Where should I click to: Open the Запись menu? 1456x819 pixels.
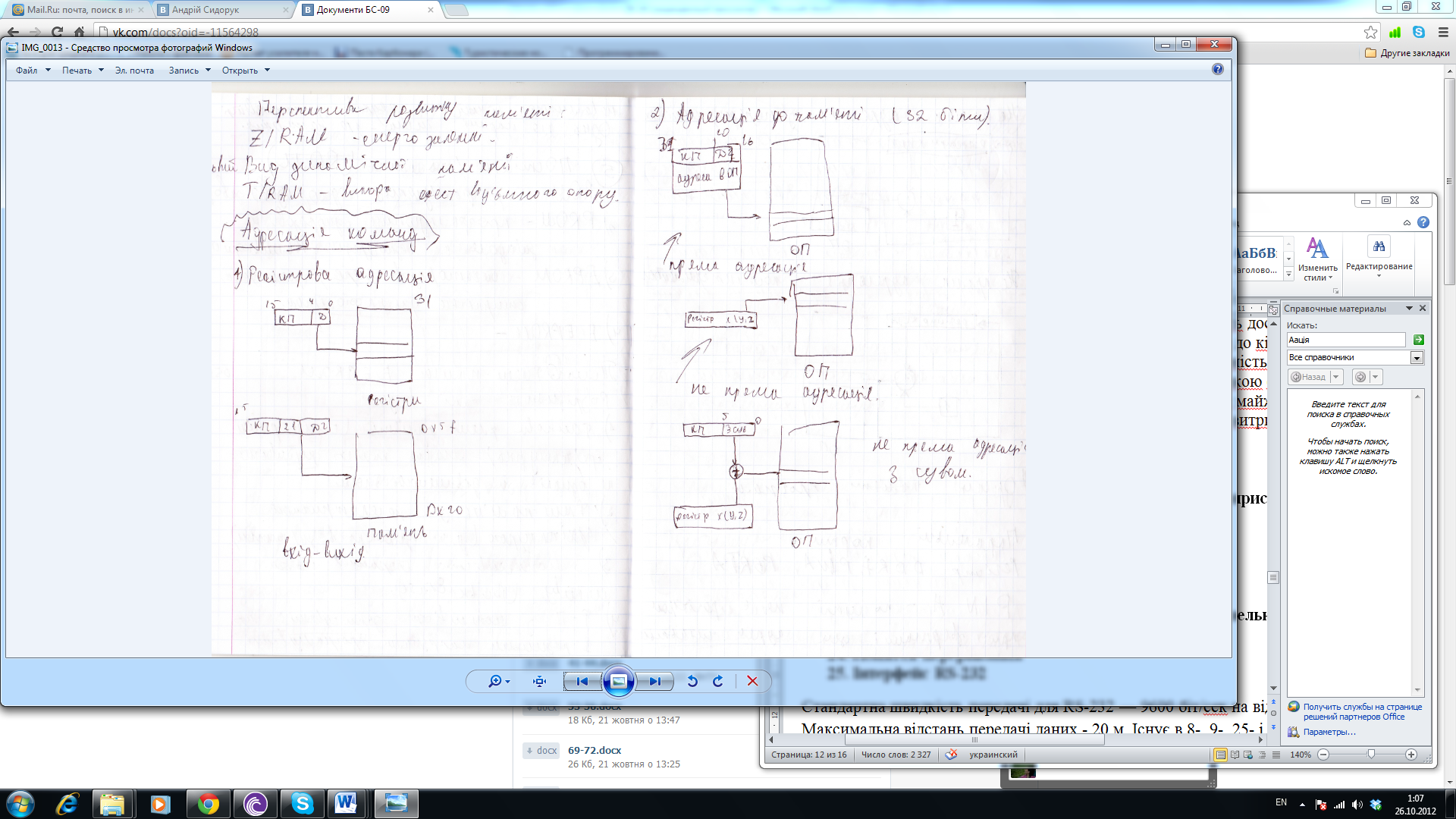(190, 71)
